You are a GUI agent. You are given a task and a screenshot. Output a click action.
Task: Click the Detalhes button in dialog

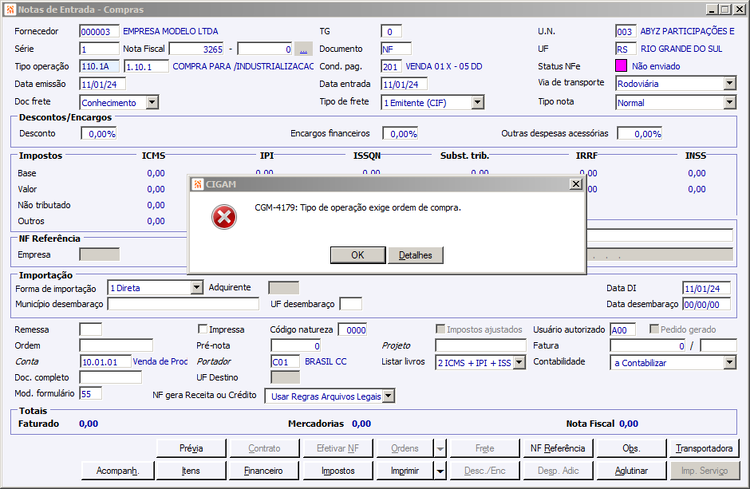[415, 255]
